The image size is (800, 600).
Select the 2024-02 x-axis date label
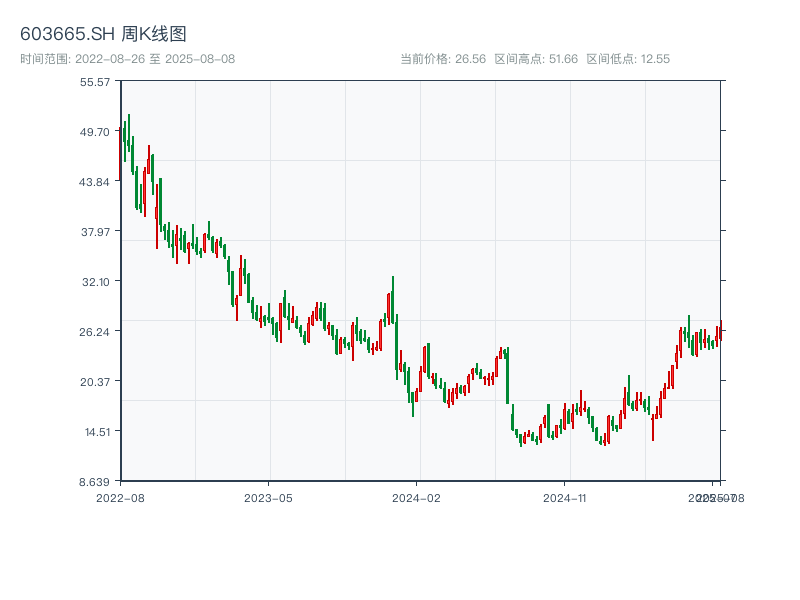pos(417,497)
